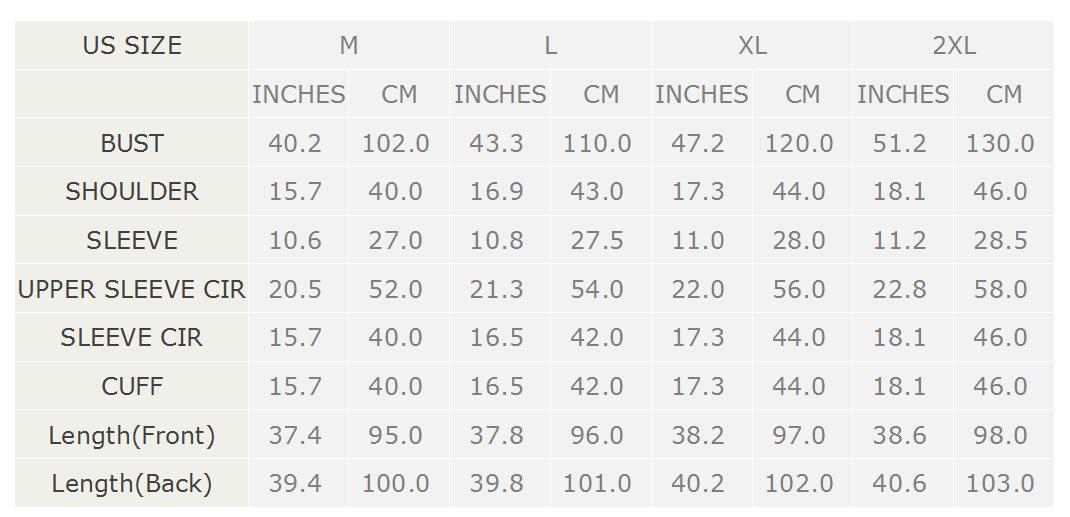
Task: Click the SLEEVE CIR row label
Action: [132, 338]
